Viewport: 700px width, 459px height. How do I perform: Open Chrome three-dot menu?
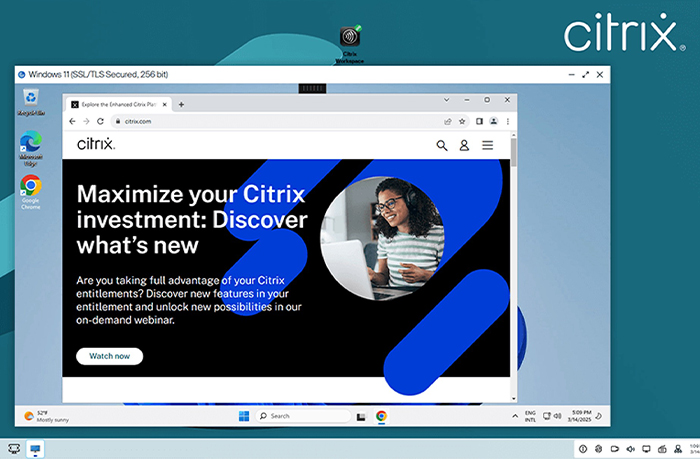point(508,121)
